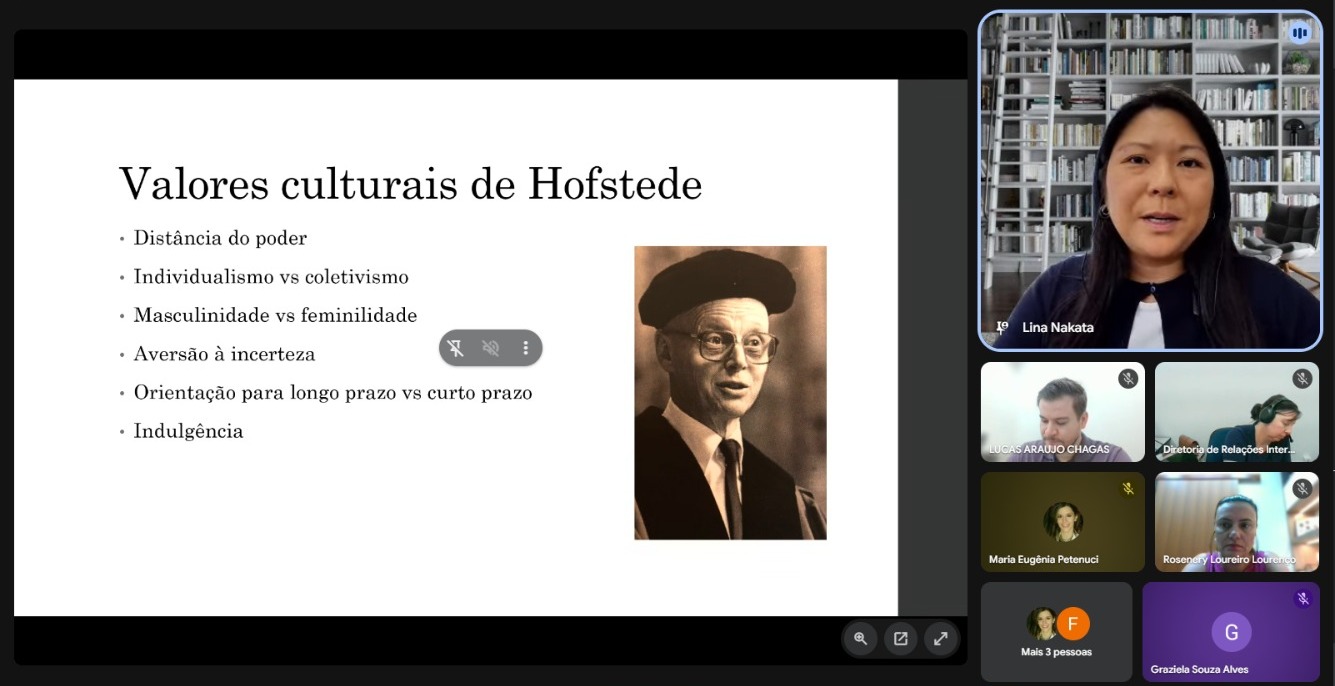Click muted mic icon on Rosenery Loureiro tile
The height and width of the screenshot is (686, 1335).
[1302, 489]
